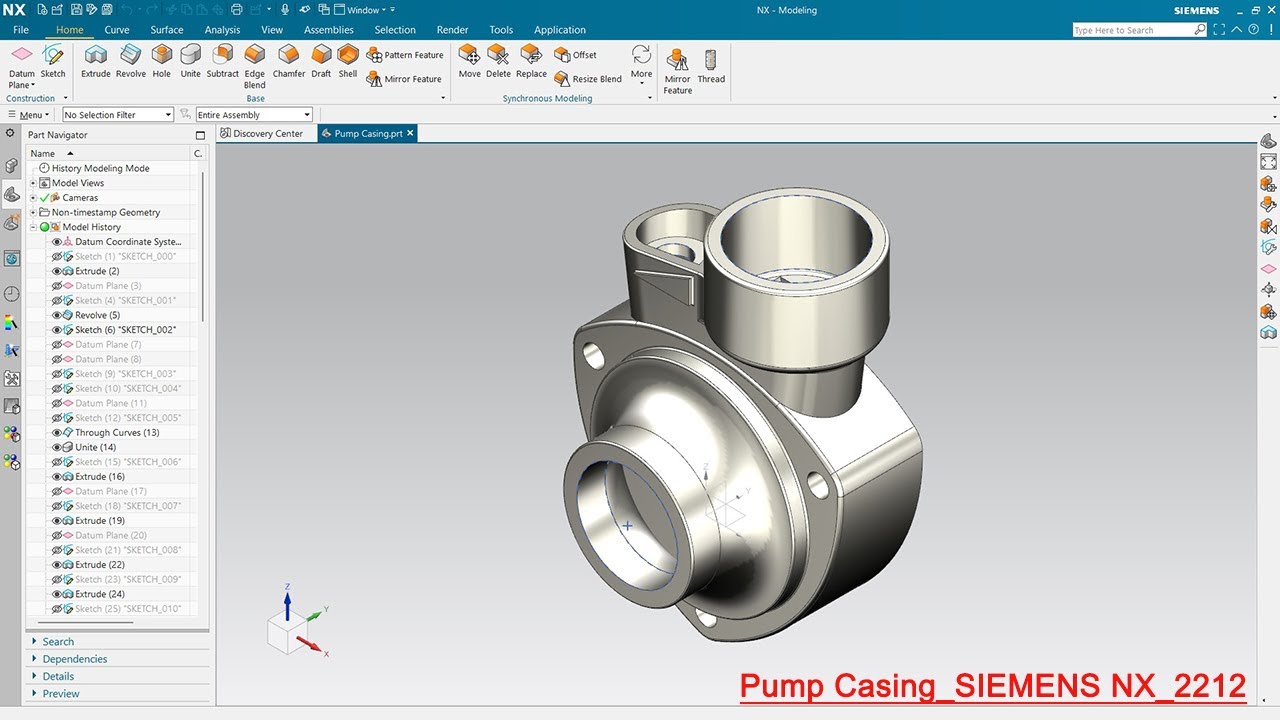The image size is (1280, 720).
Task: Click the triad view cube
Action: click(x=286, y=632)
